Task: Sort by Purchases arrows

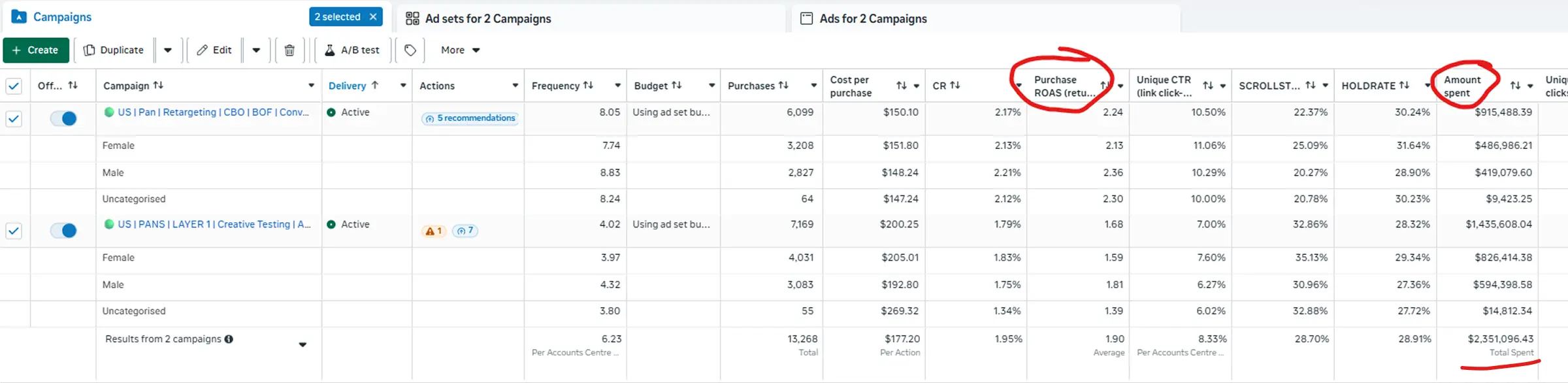Action: click(x=783, y=85)
